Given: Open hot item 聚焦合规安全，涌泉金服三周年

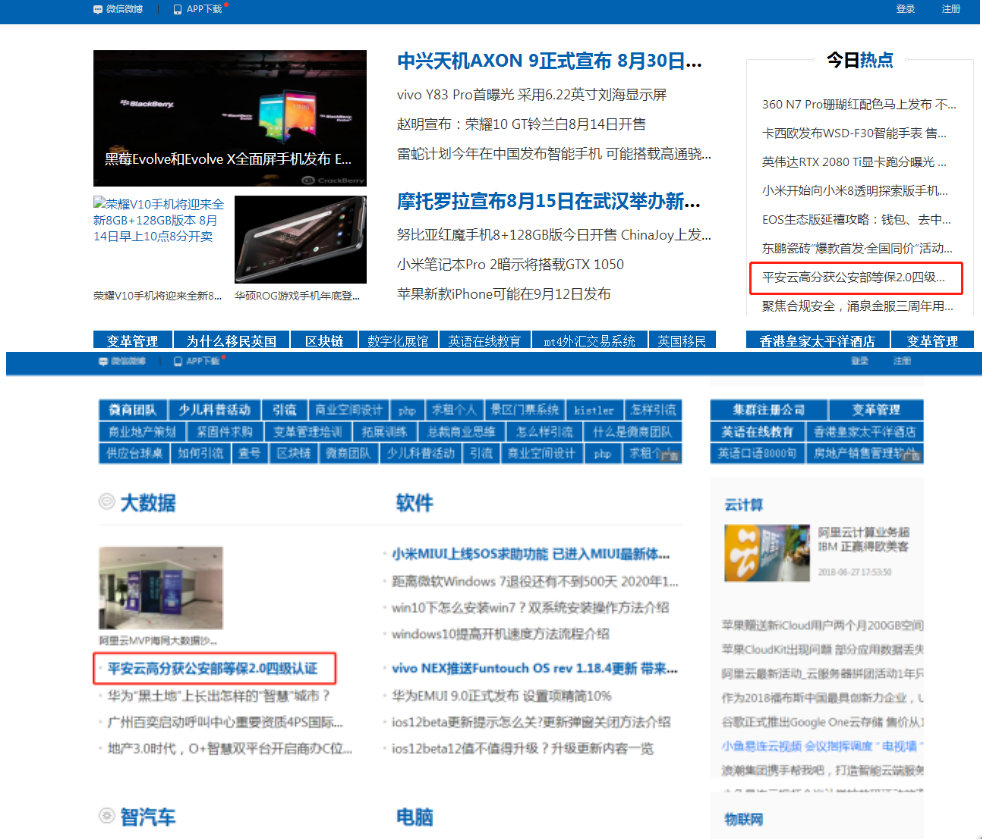Looking at the screenshot, I should 857,306.
